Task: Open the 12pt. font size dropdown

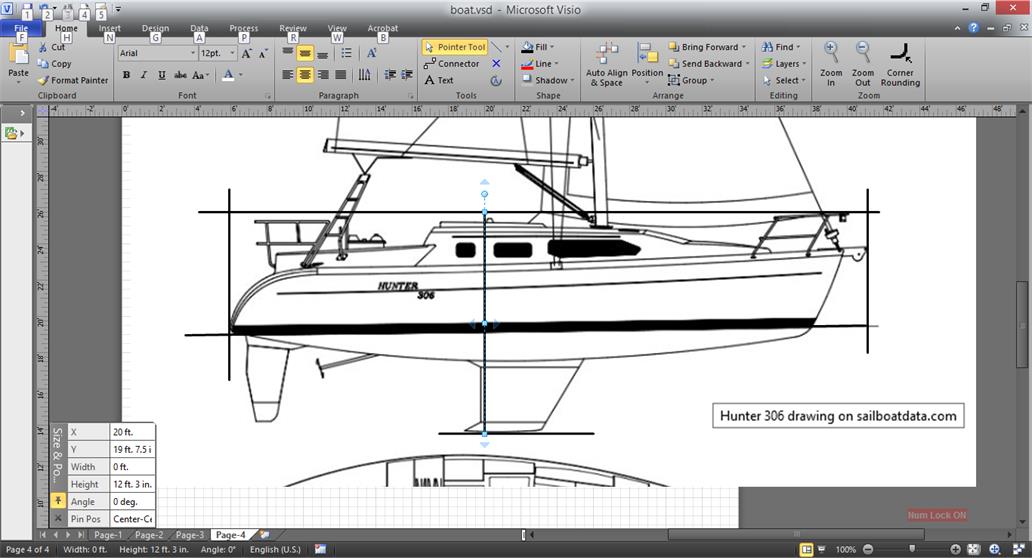Action: [x=232, y=53]
